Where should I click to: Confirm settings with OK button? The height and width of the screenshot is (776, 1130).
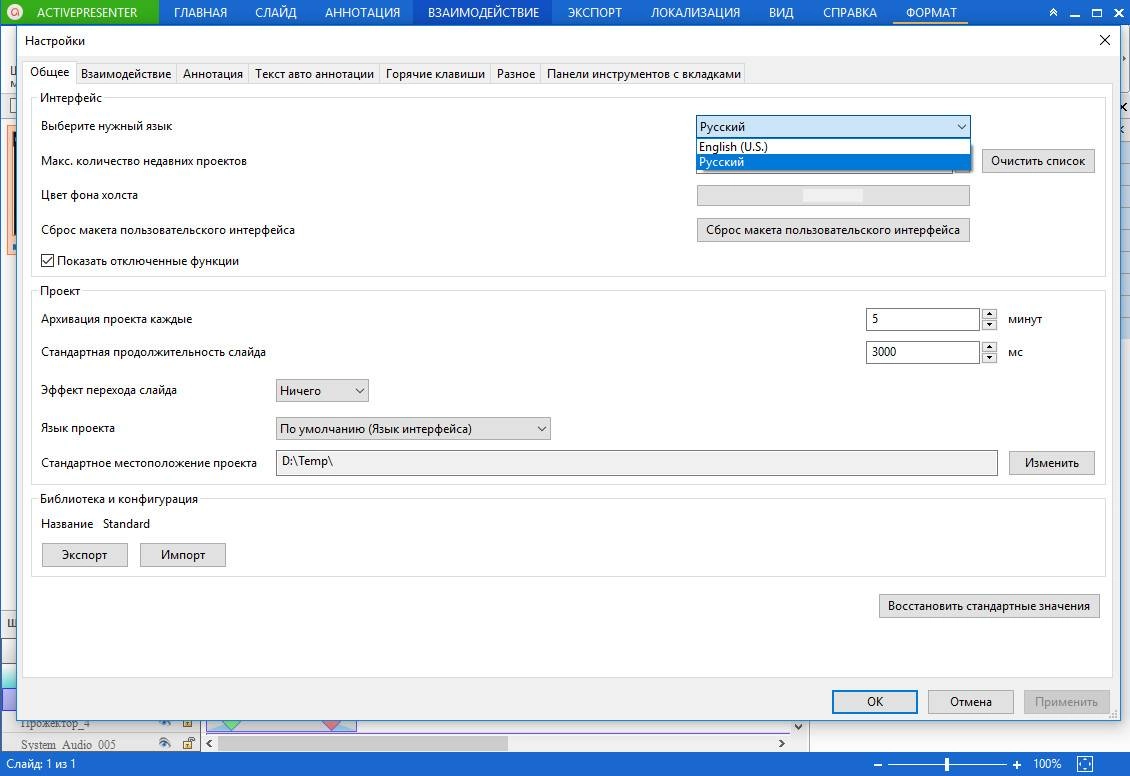click(x=875, y=702)
